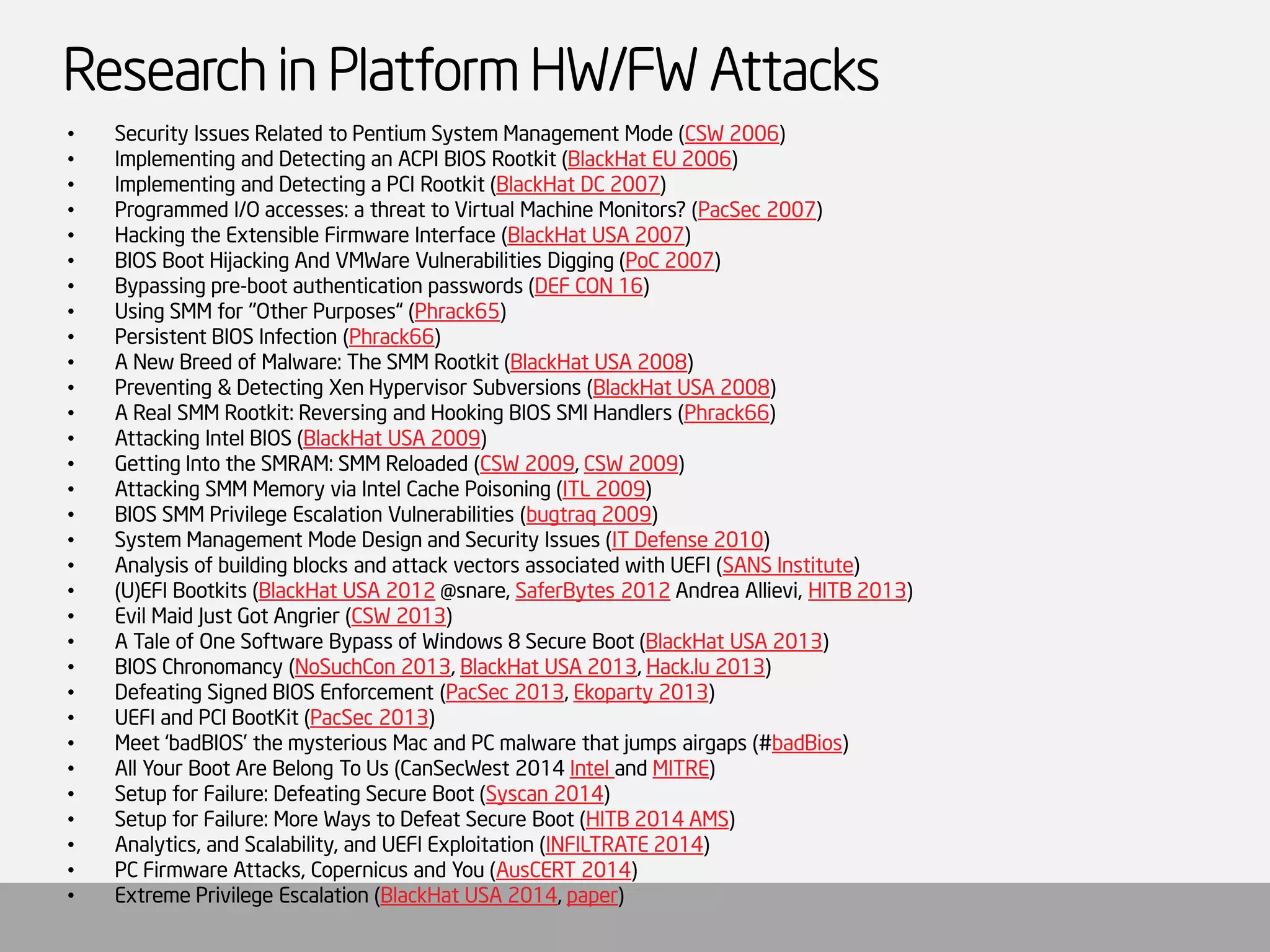Open the BlackHat USA 2012 link
Image resolution: width=1270 pixels, height=952 pixels.
coord(347,591)
